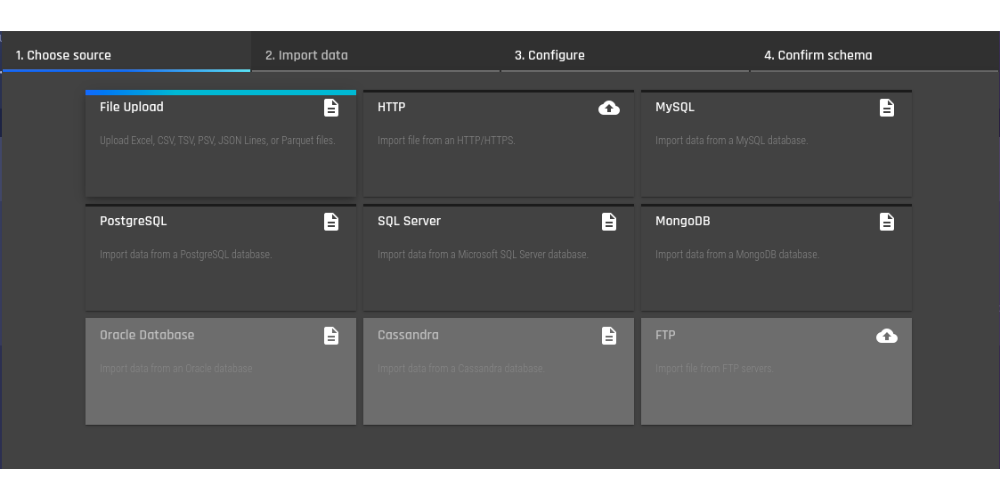The image size is (1000, 500).
Task: Select the File Upload source title
Action: (x=131, y=107)
